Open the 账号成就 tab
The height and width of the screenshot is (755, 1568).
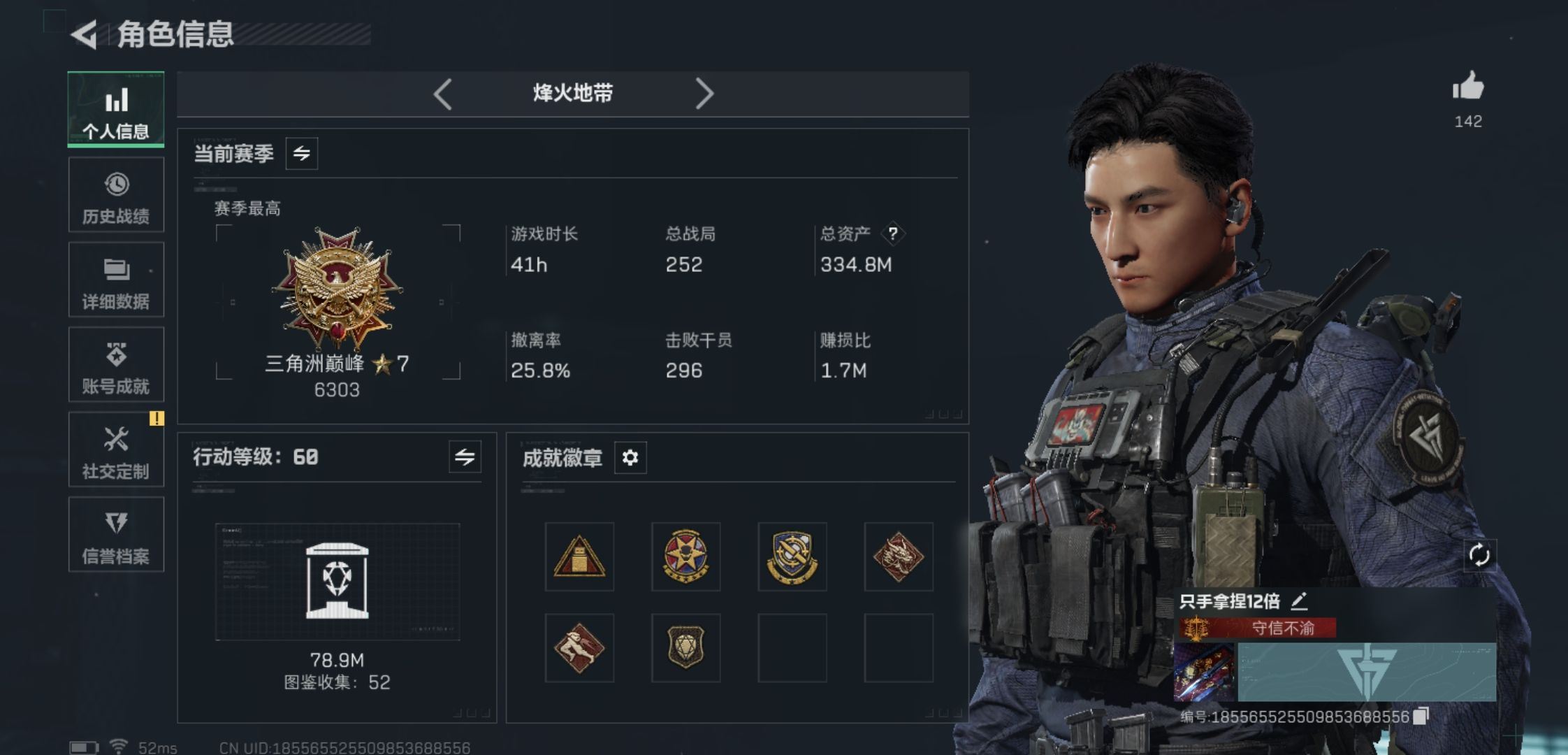pyautogui.click(x=116, y=365)
